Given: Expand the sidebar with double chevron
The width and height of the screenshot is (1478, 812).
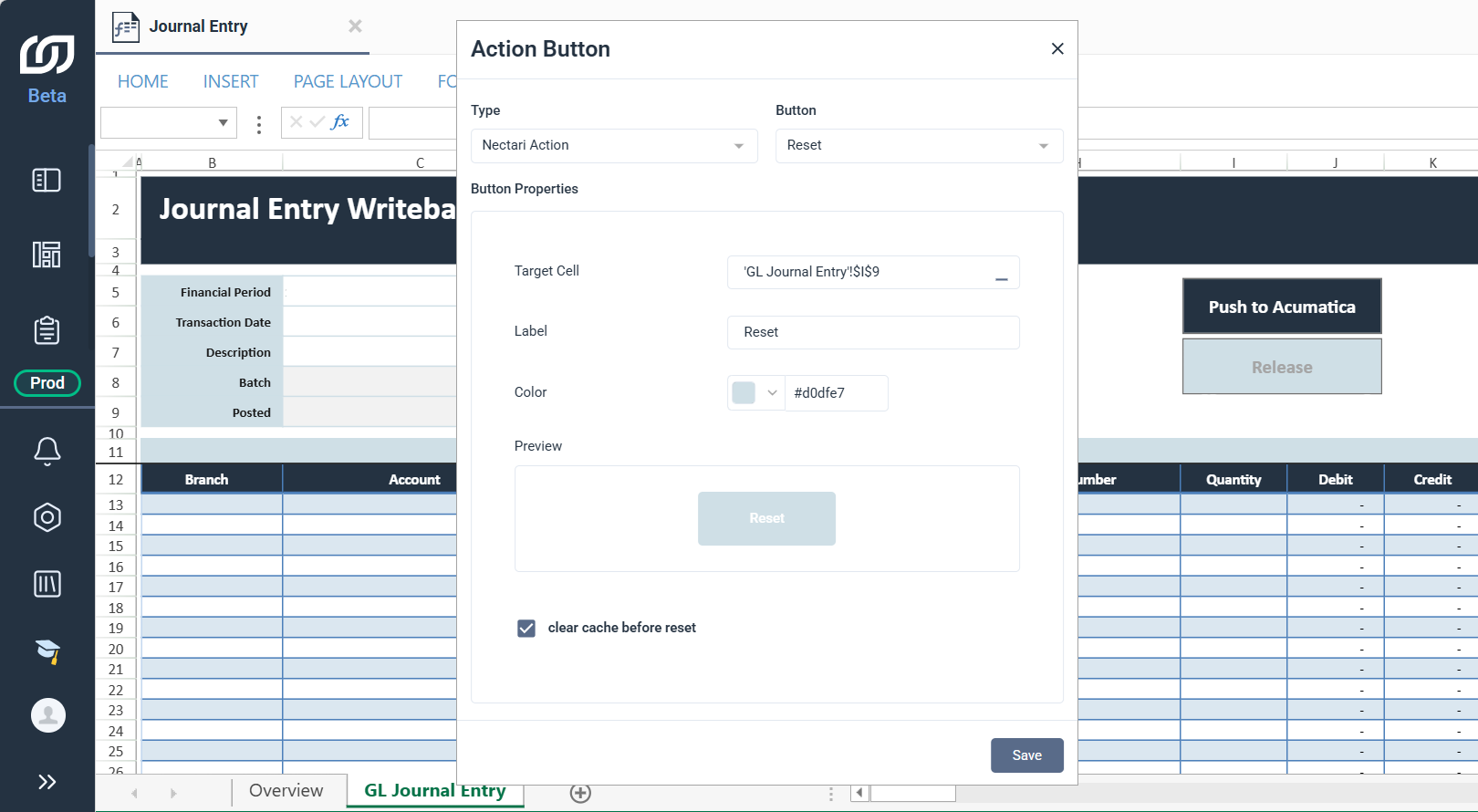Looking at the screenshot, I should click(x=47, y=782).
